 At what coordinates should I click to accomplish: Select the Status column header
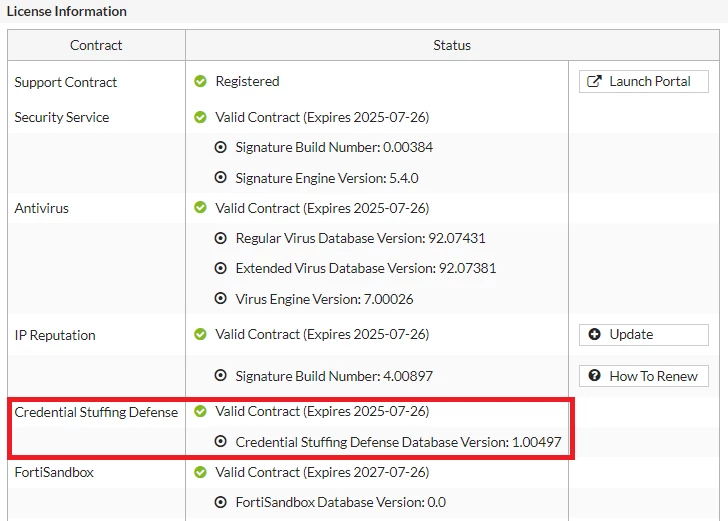click(452, 45)
